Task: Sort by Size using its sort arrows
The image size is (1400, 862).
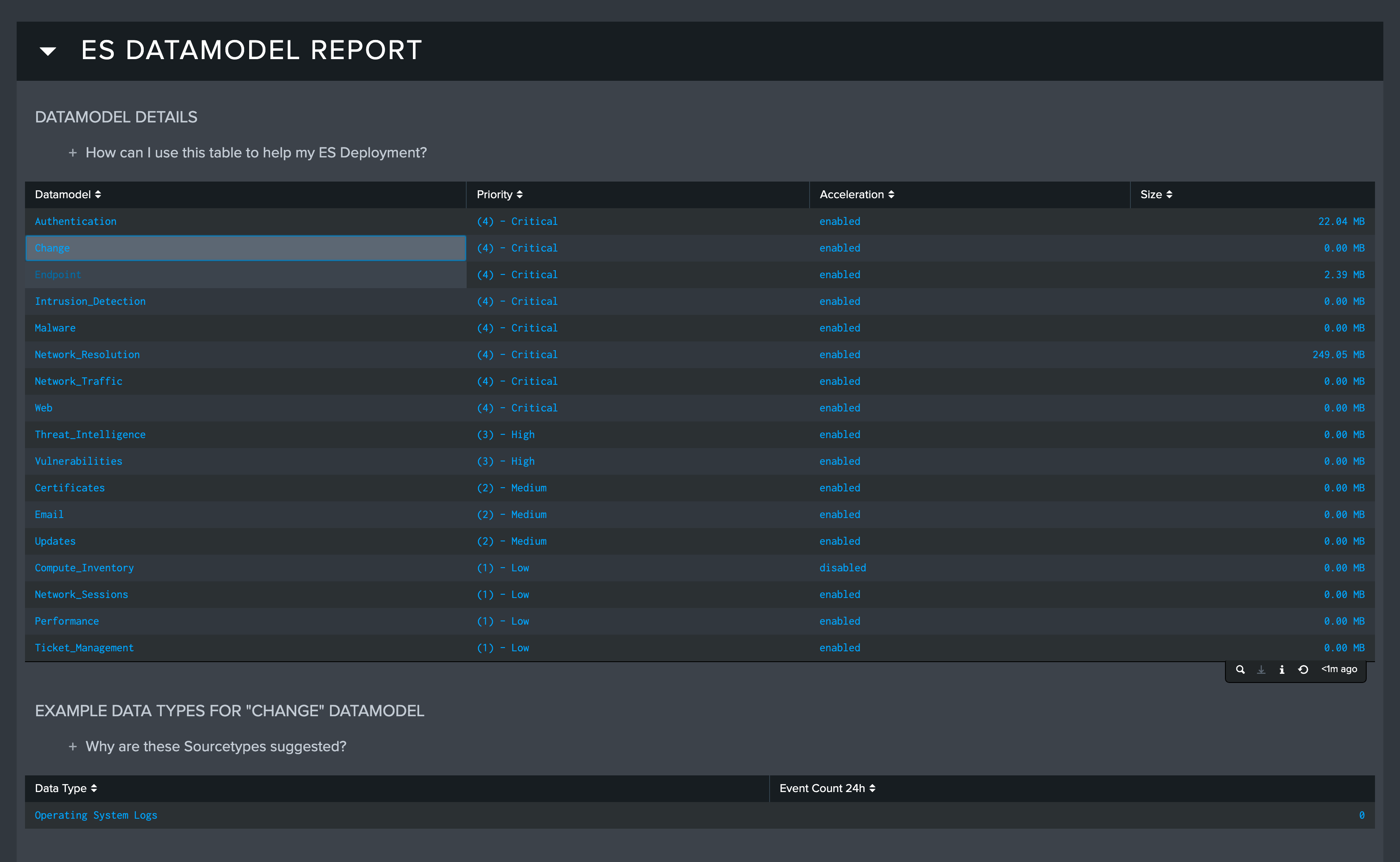Action: tap(1169, 194)
